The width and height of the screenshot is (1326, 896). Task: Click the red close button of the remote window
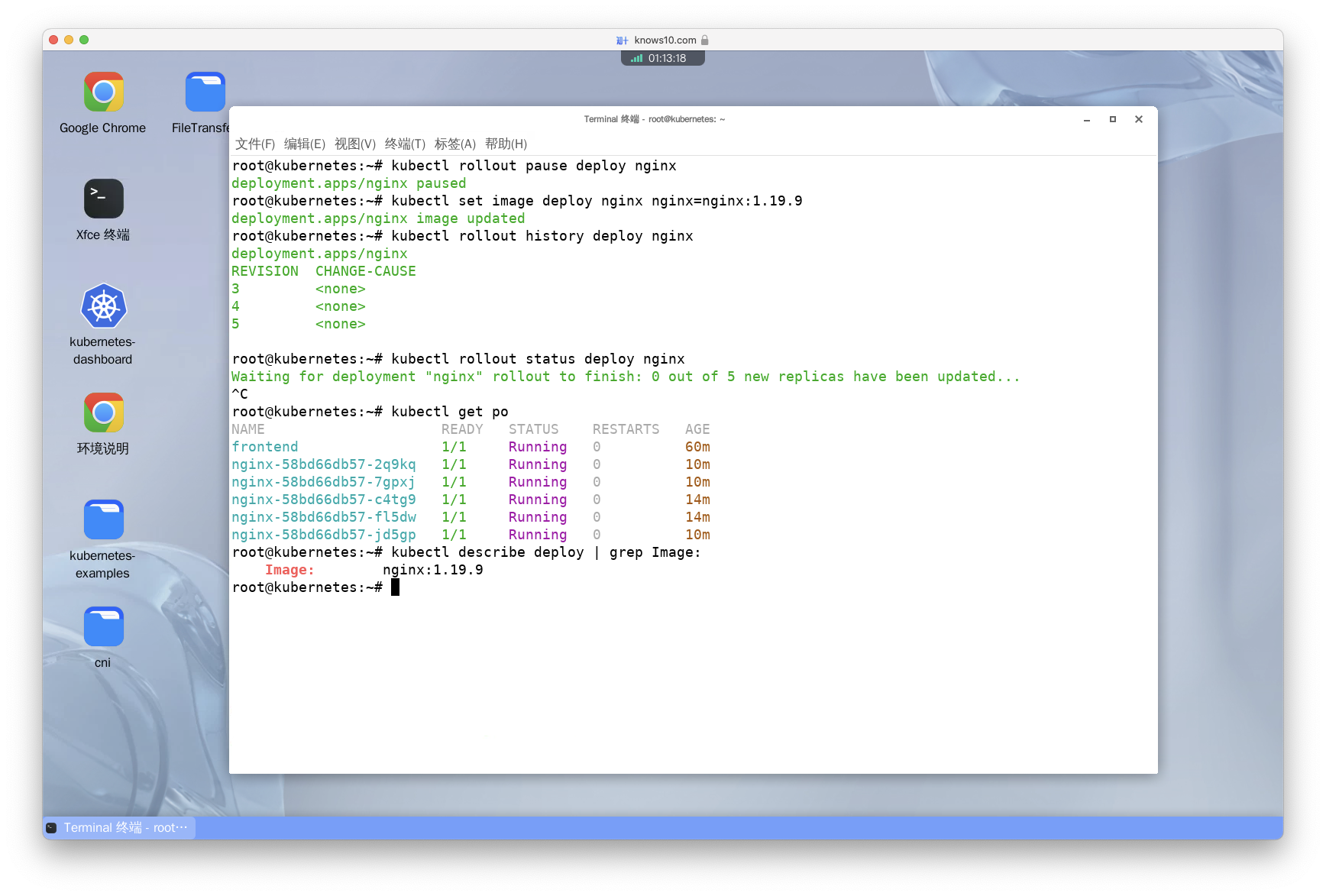[x=53, y=40]
